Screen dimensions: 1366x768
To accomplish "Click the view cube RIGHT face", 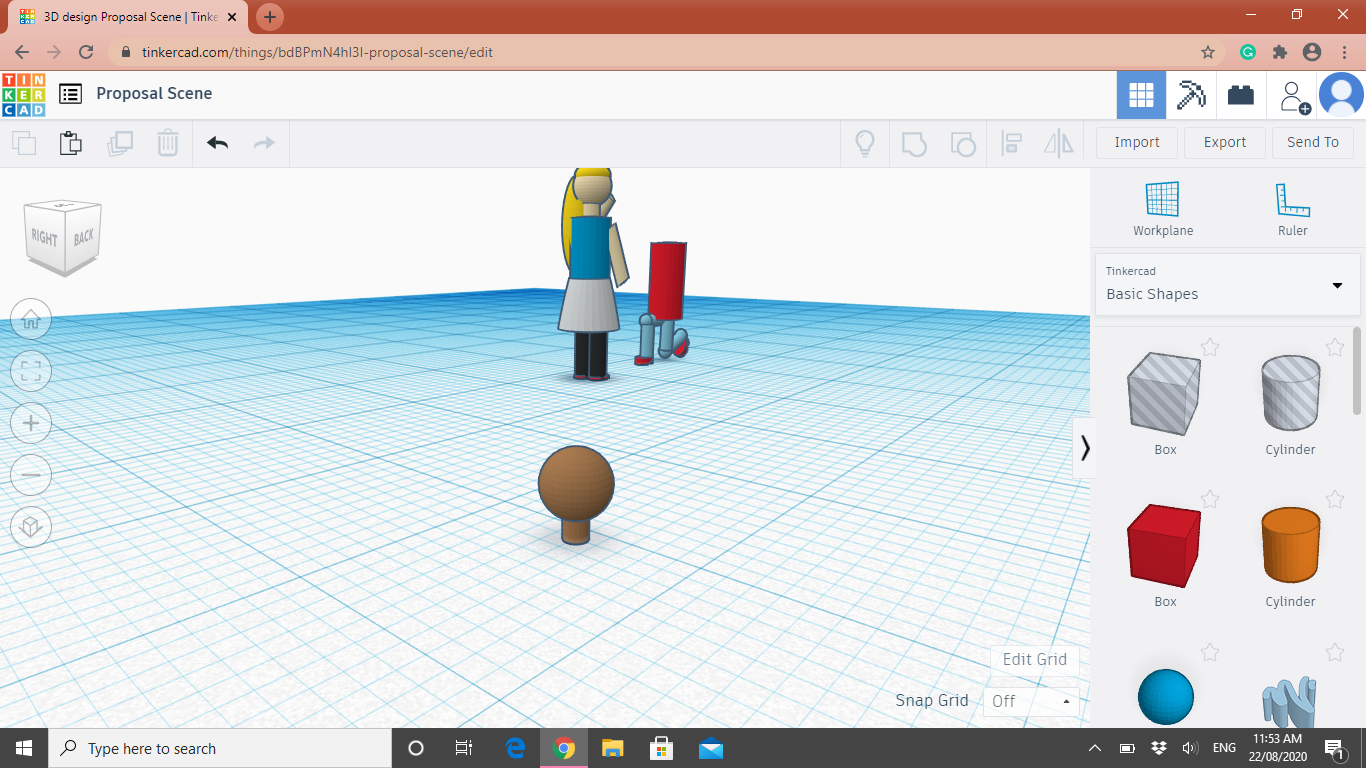I will pyautogui.click(x=44, y=238).
